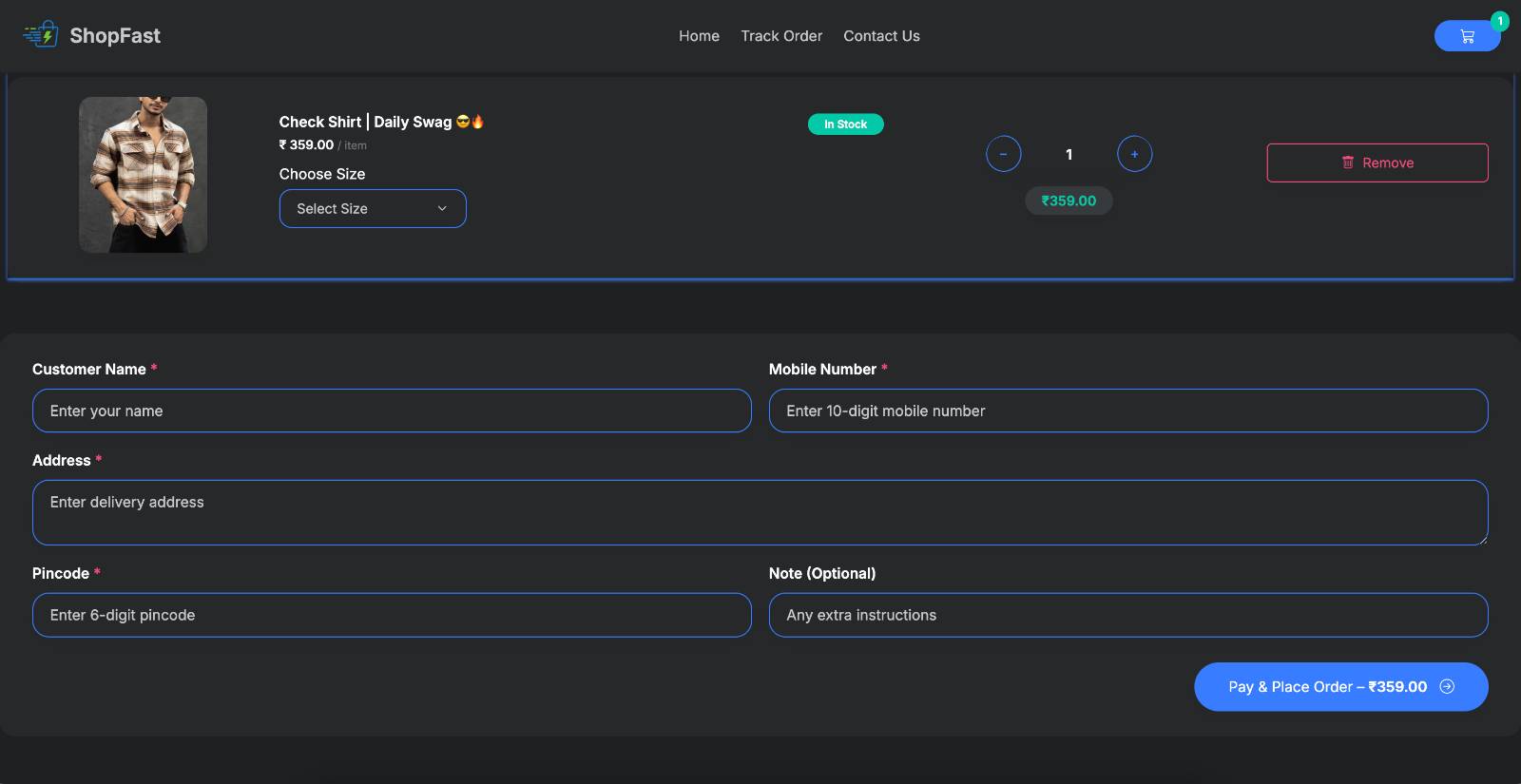The height and width of the screenshot is (784, 1521).
Task: Go to the Home page
Action: coord(699,36)
